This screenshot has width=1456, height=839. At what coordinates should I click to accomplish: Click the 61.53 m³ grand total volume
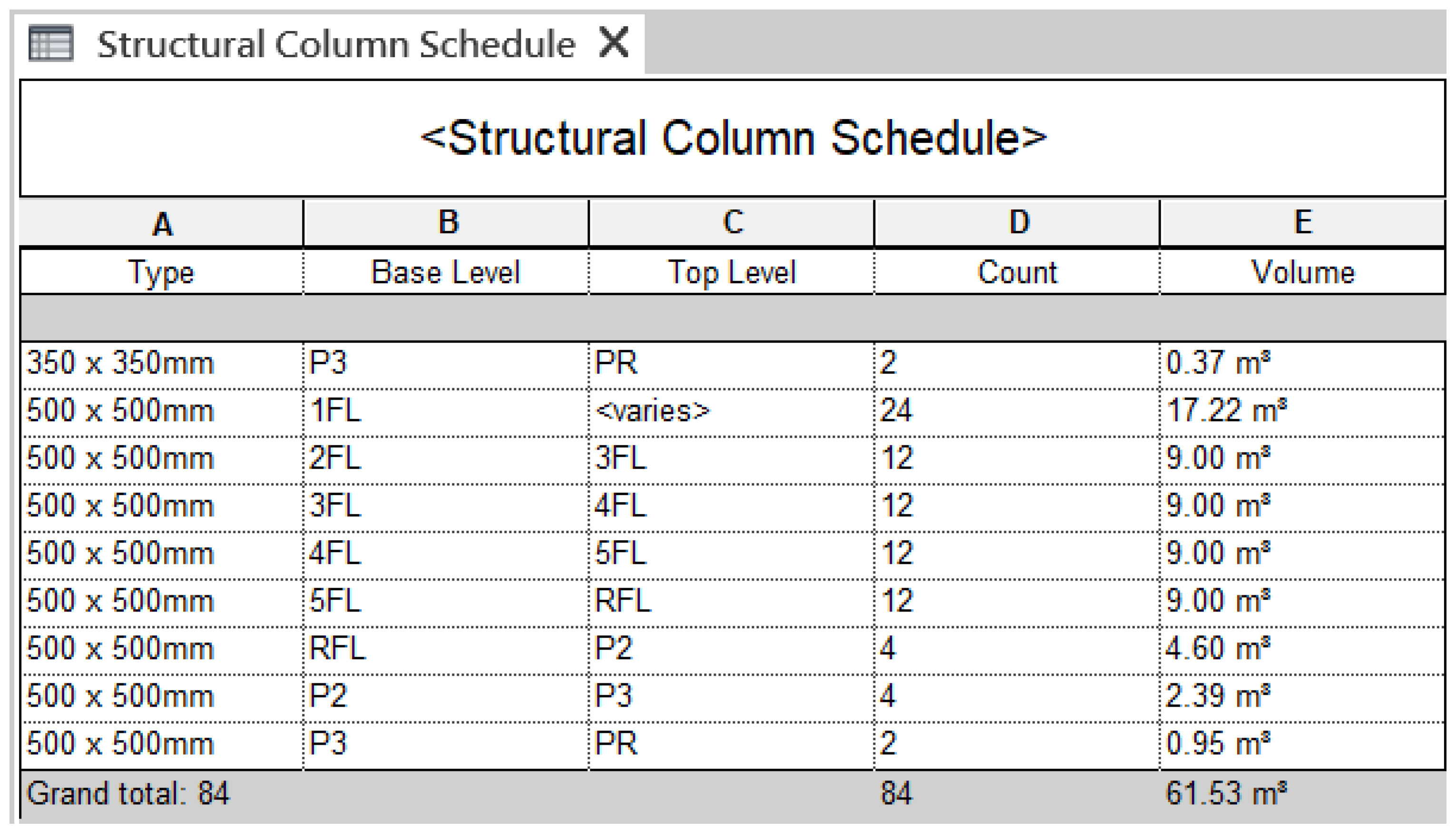(1226, 793)
